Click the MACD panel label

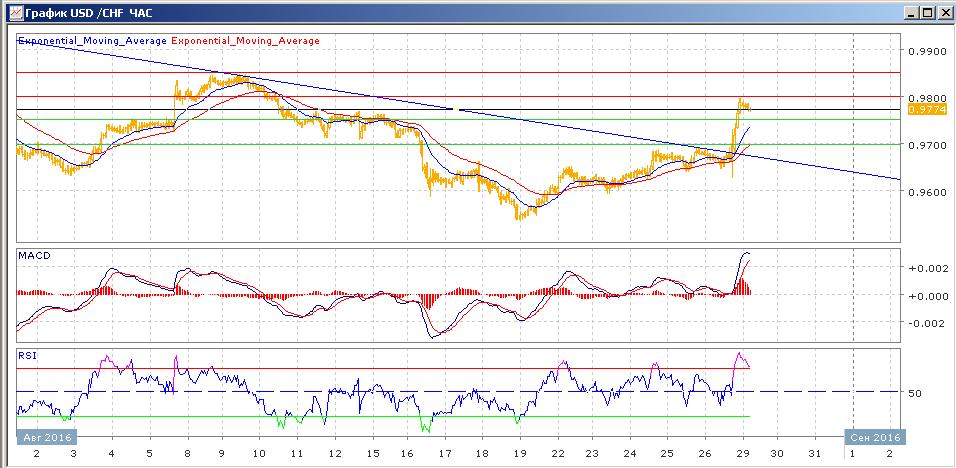point(35,255)
